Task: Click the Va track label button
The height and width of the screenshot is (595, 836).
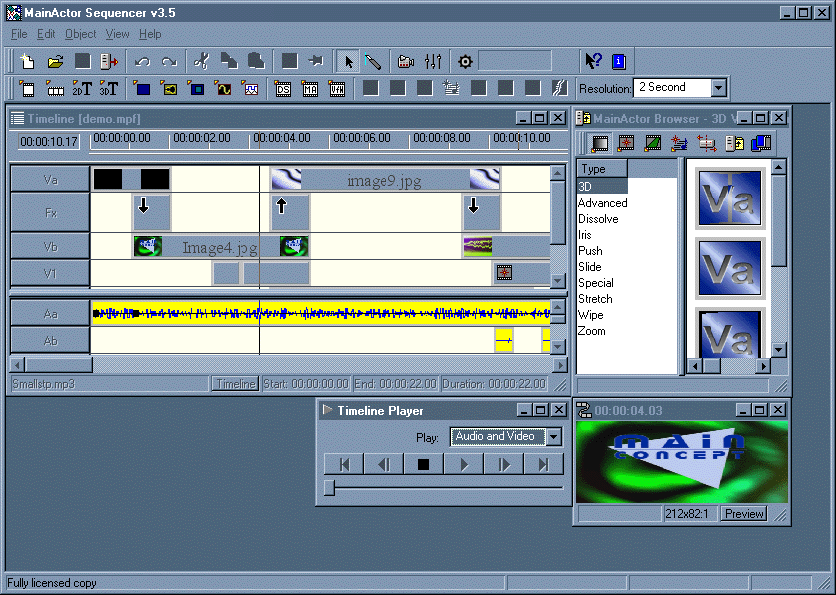Action: click(x=50, y=179)
